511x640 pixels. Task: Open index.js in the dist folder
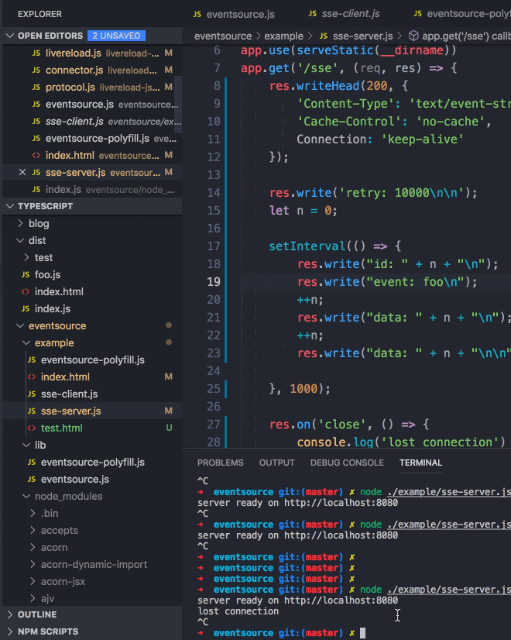92,309
